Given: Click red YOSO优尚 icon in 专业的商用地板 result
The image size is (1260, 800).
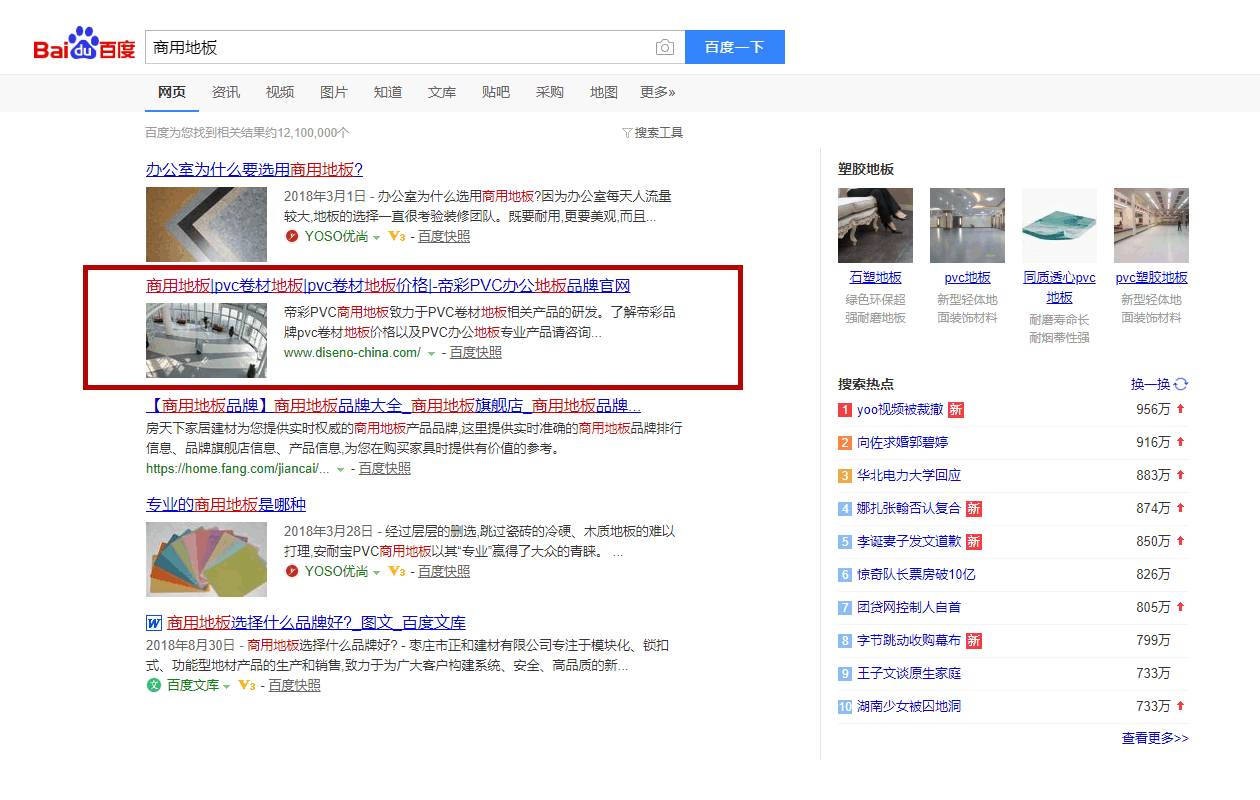Looking at the screenshot, I should tap(292, 572).
